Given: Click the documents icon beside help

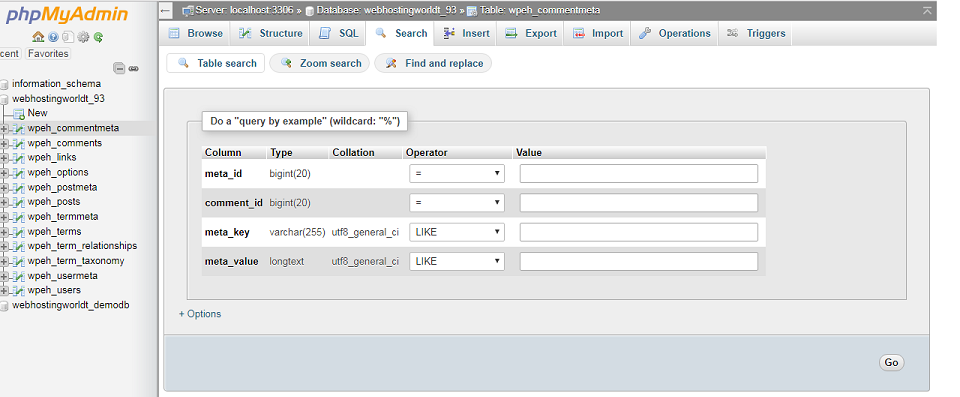Looking at the screenshot, I should click(x=68, y=37).
